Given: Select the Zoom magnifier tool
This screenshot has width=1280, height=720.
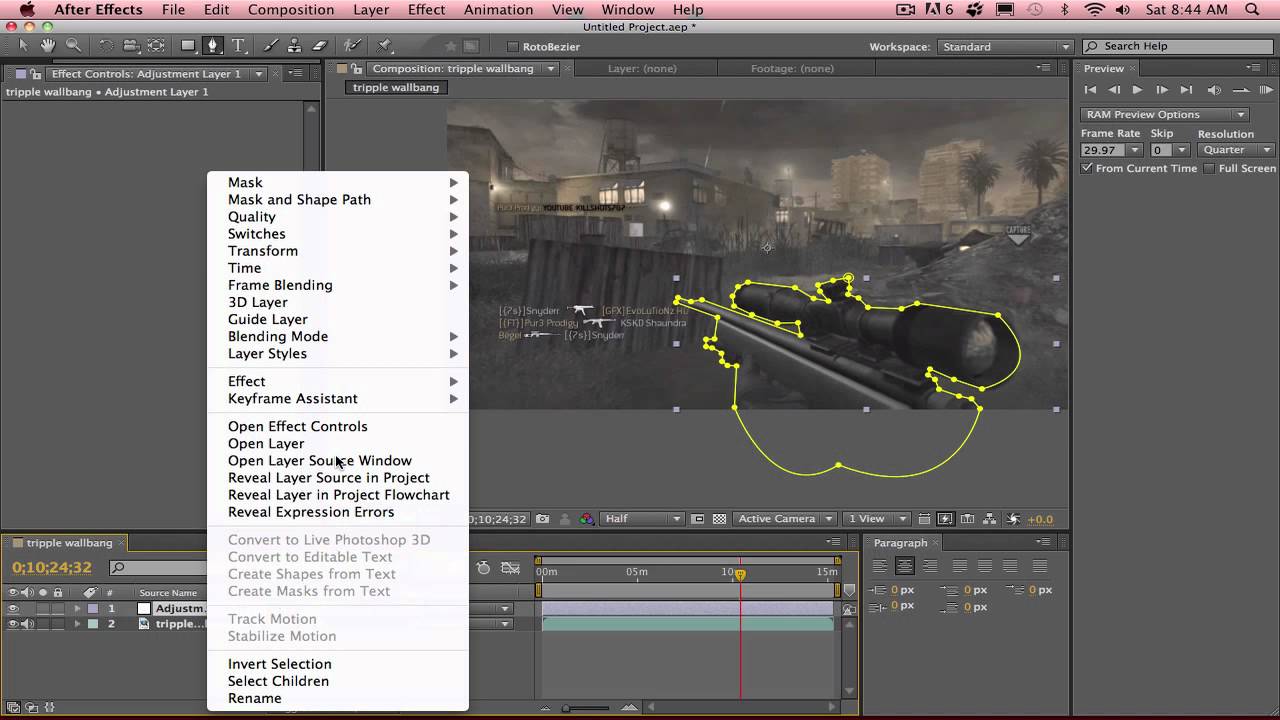Looking at the screenshot, I should click(x=73, y=46).
